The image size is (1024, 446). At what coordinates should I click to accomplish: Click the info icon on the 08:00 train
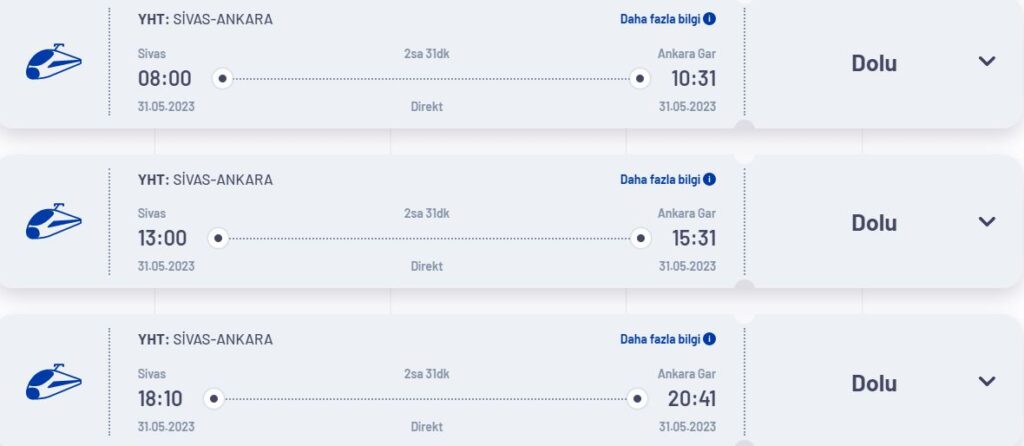click(710, 19)
